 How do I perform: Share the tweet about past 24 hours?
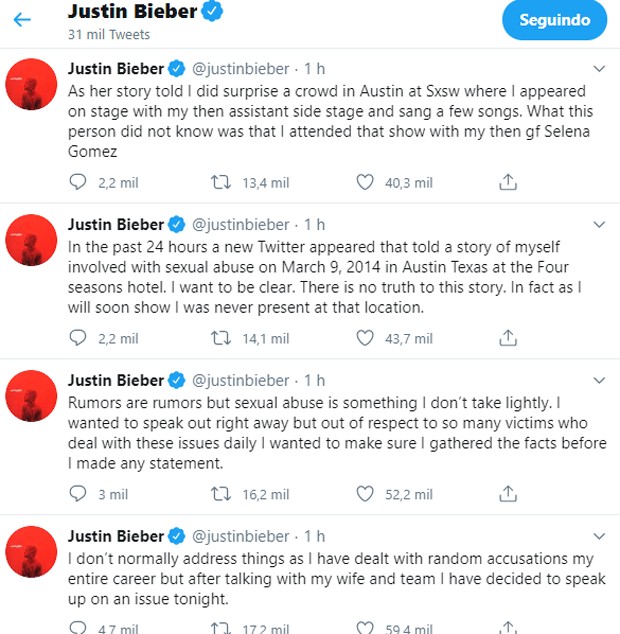click(x=508, y=338)
